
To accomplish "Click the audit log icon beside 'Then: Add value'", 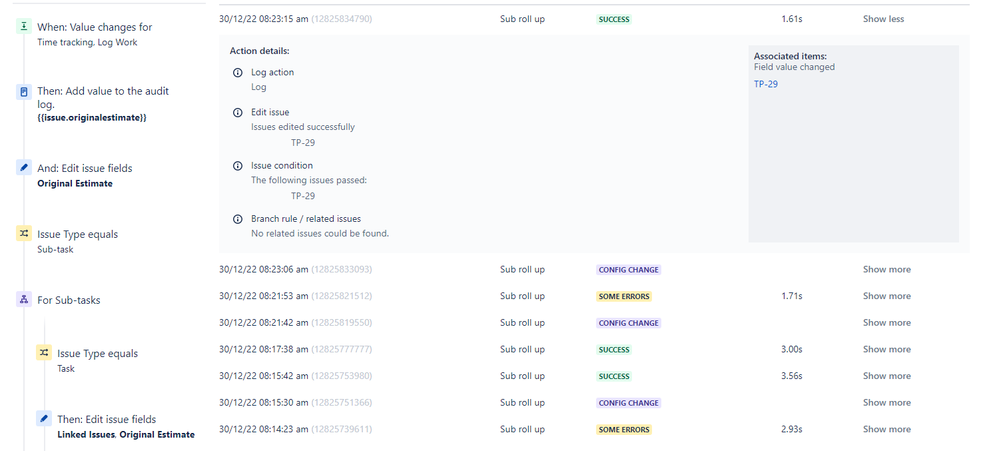I will click(24, 92).
